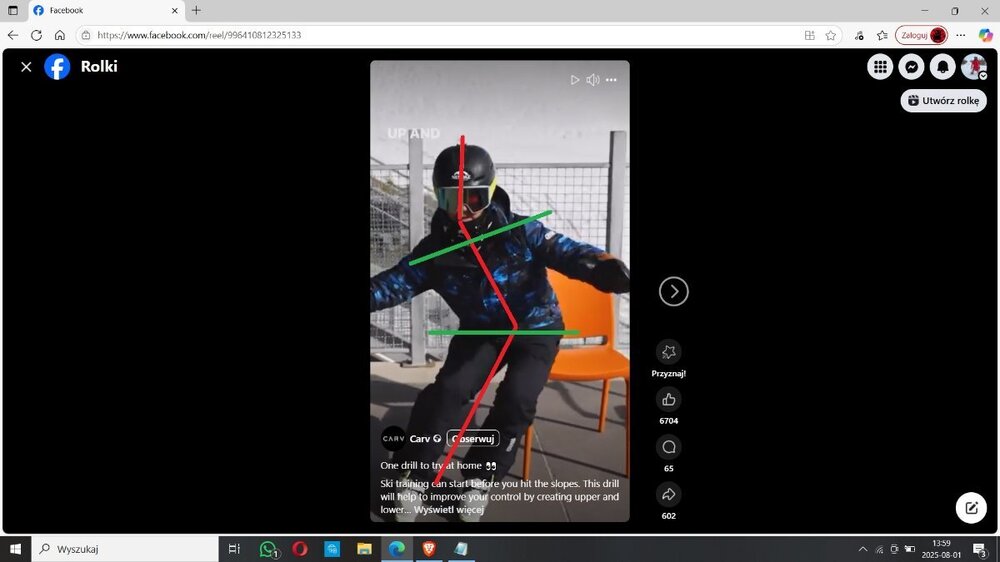
Task: Open the Facebook menu grid icon
Action: pyautogui.click(x=880, y=67)
